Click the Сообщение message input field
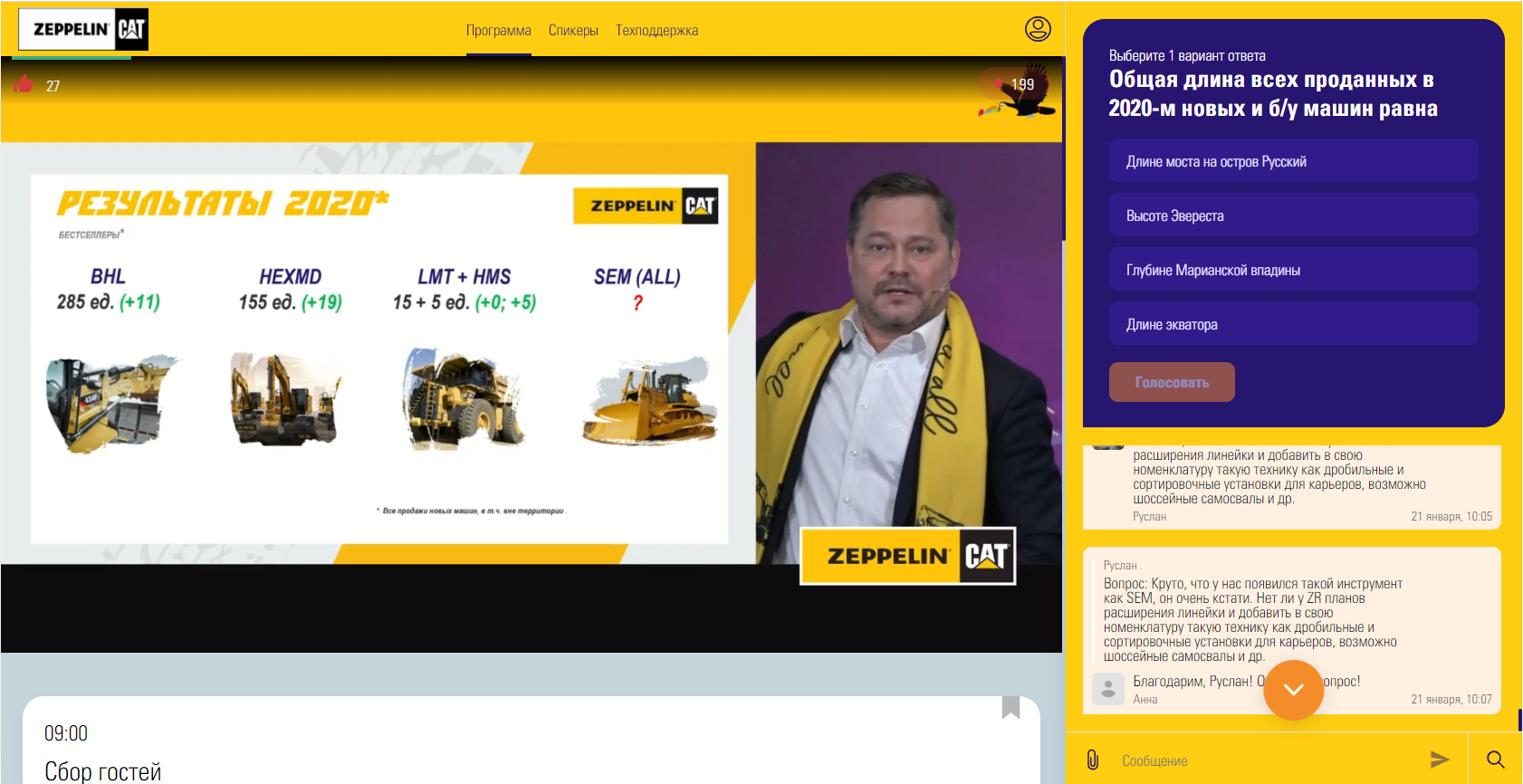 click(1268, 760)
